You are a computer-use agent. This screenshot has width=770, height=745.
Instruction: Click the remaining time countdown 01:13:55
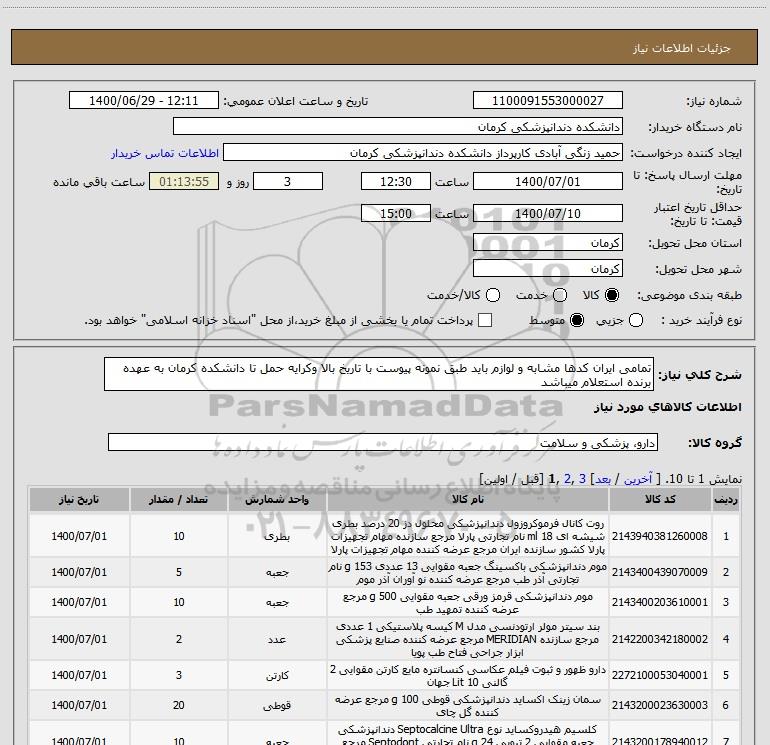coord(184,181)
